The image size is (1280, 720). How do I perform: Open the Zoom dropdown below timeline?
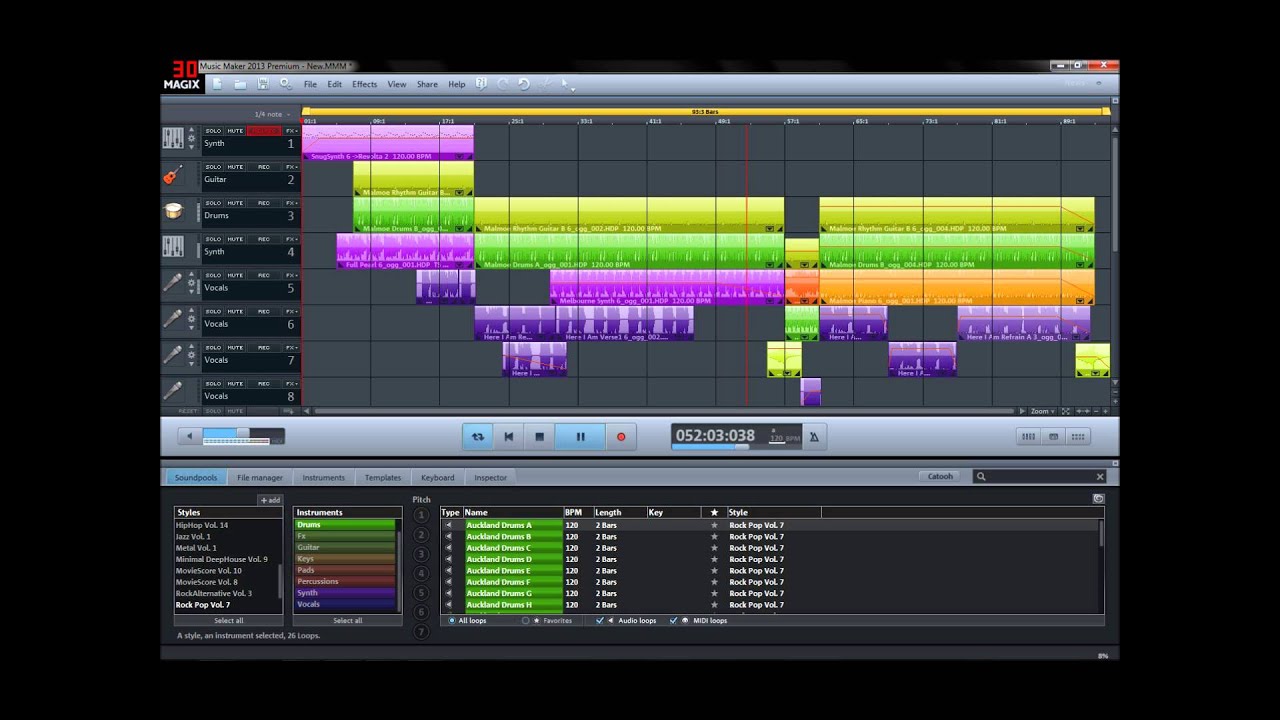(x=1041, y=411)
